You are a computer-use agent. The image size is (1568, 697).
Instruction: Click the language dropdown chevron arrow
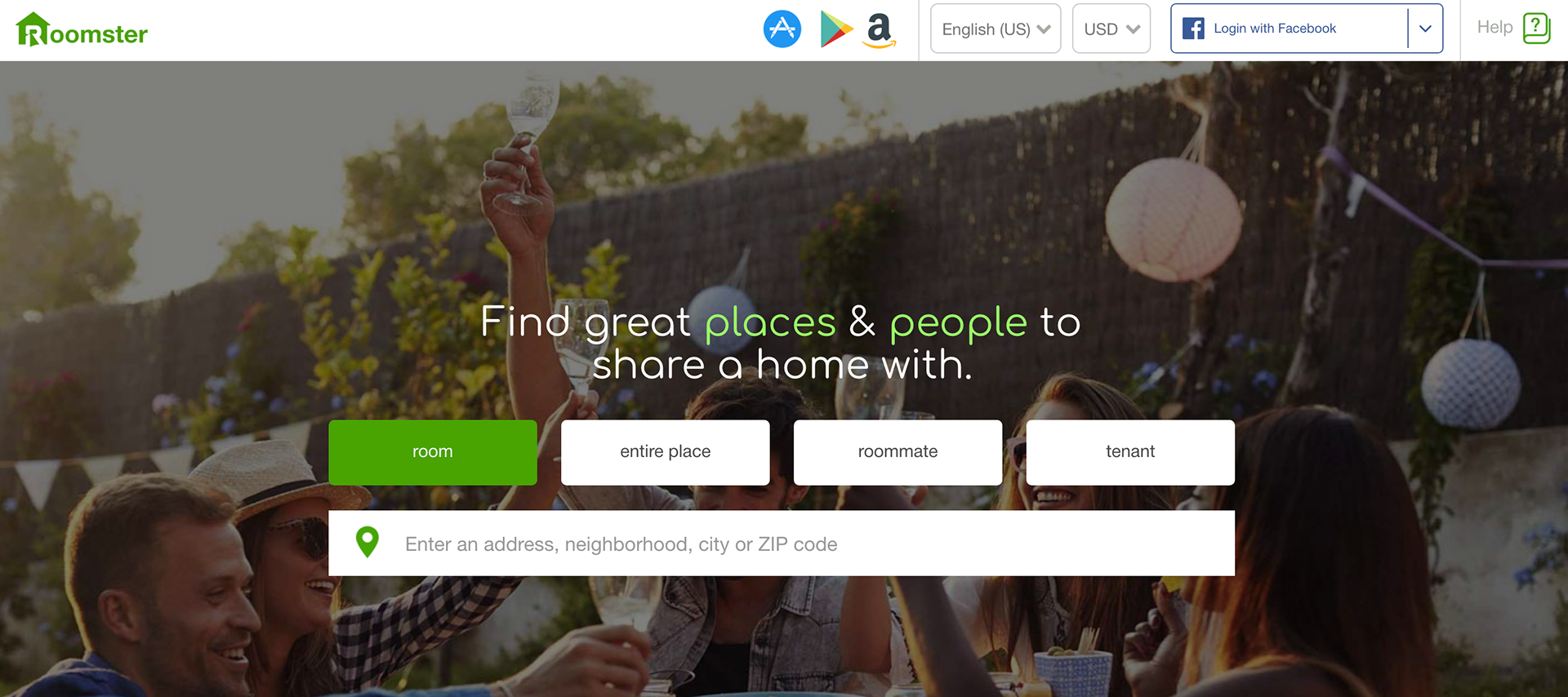(1044, 29)
